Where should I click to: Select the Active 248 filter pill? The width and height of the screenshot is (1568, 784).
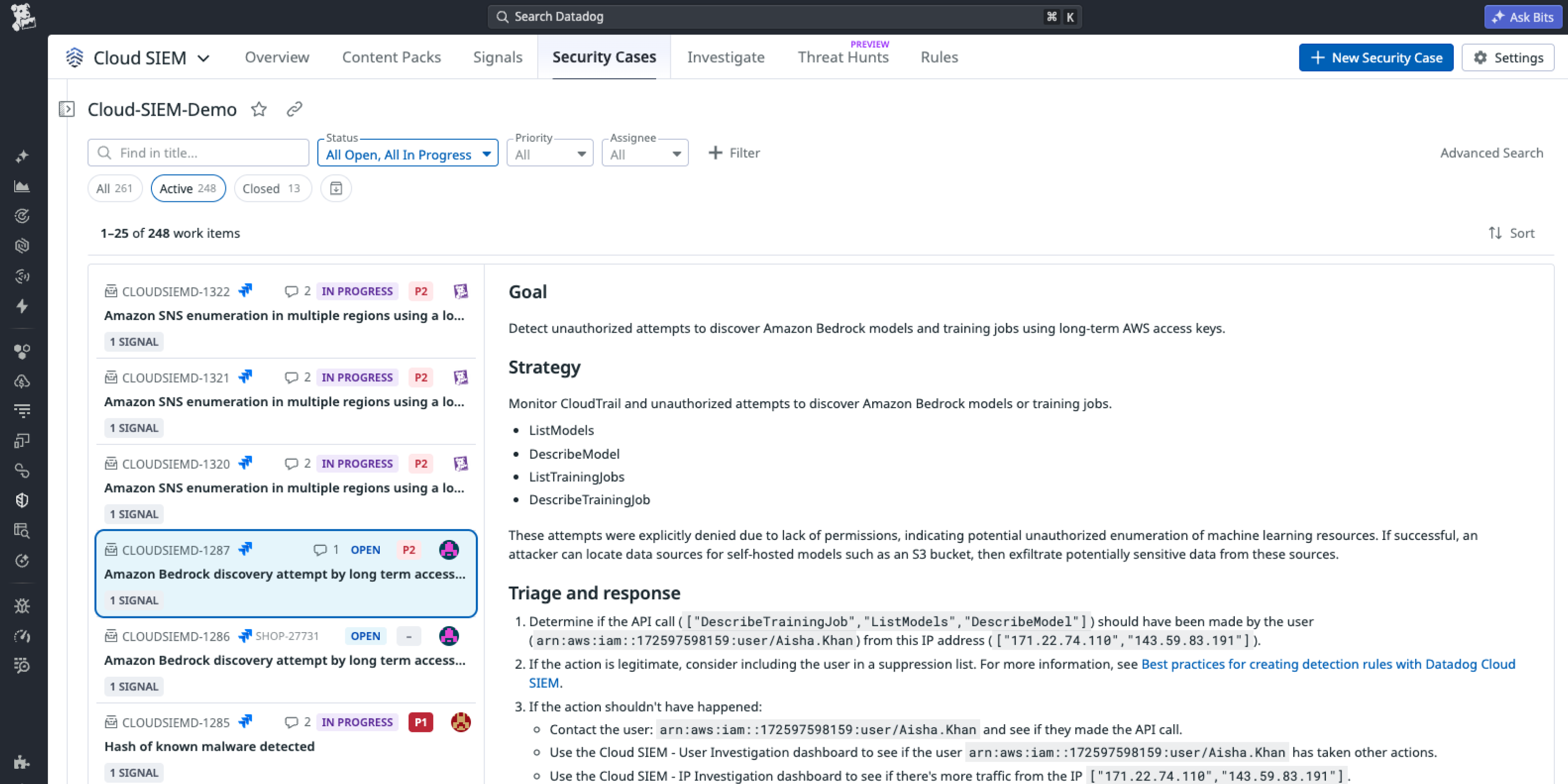click(188, 189)
